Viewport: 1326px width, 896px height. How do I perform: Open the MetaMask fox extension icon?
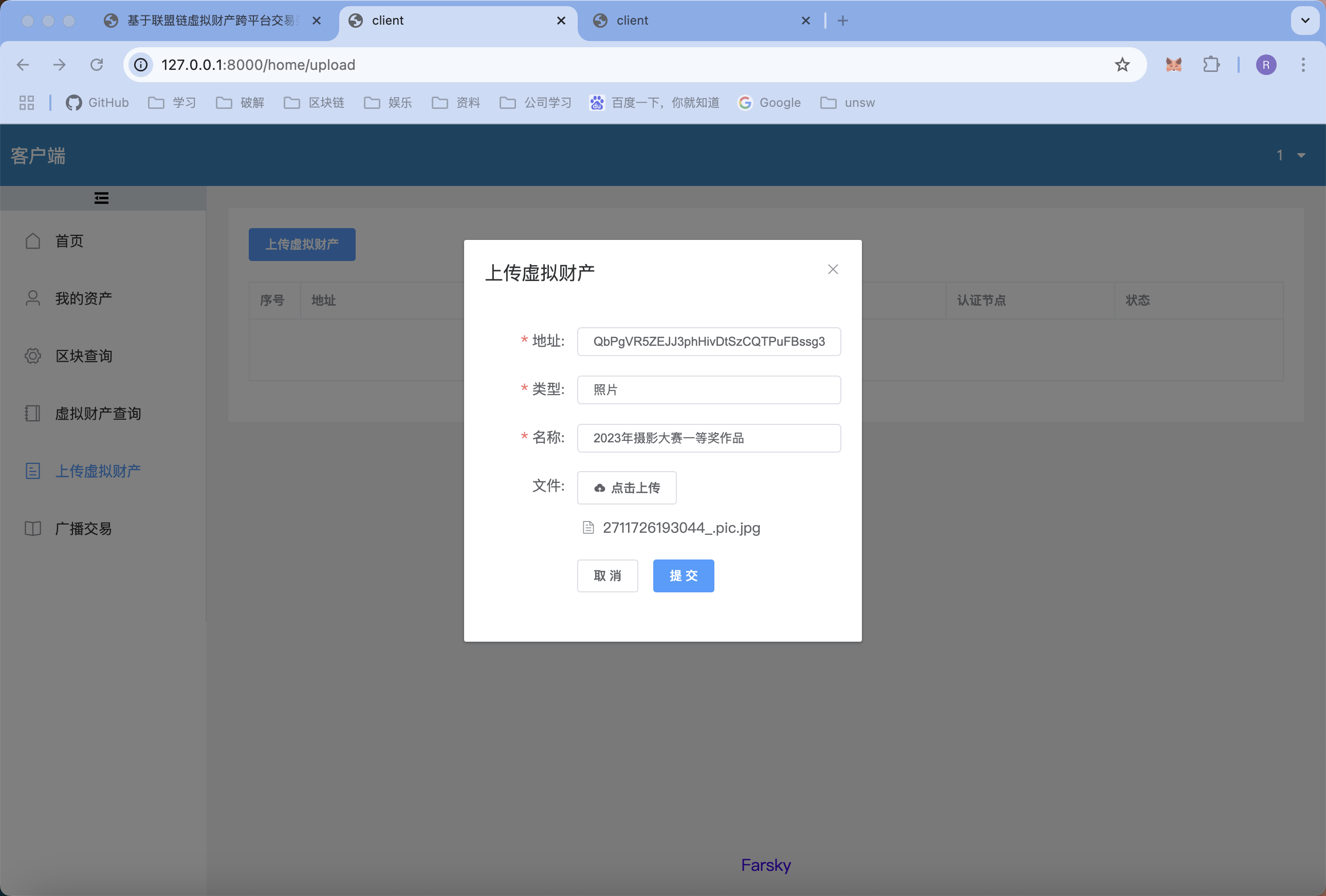(1173, 64)
